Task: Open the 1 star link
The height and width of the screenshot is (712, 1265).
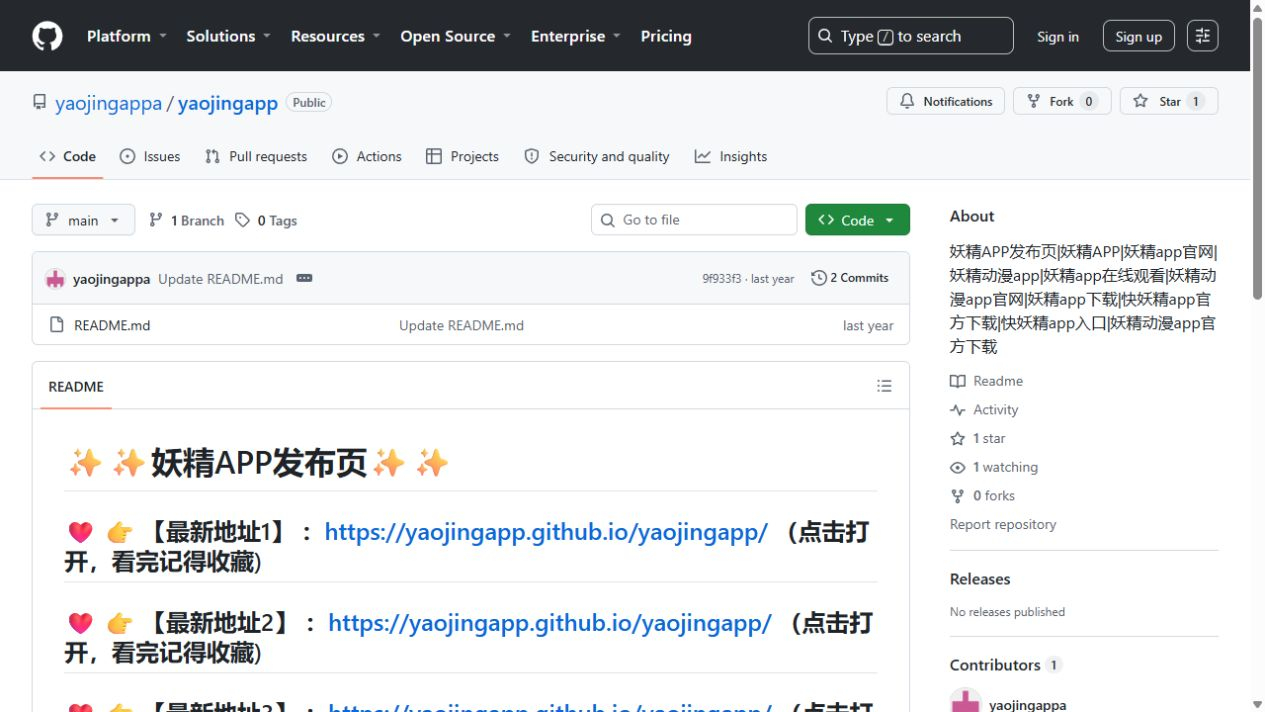Action: [x=978, y=438]
